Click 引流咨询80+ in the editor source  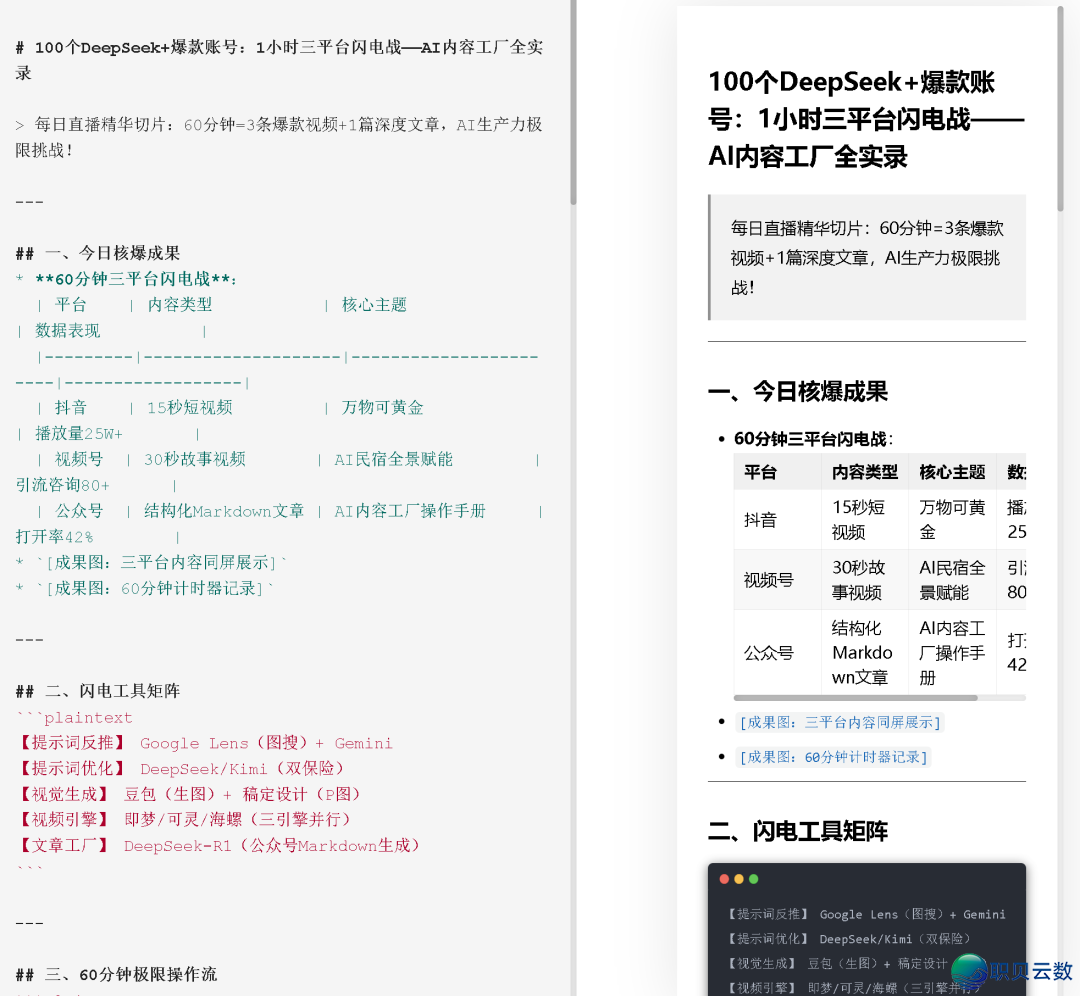click(x=62, y=485)
